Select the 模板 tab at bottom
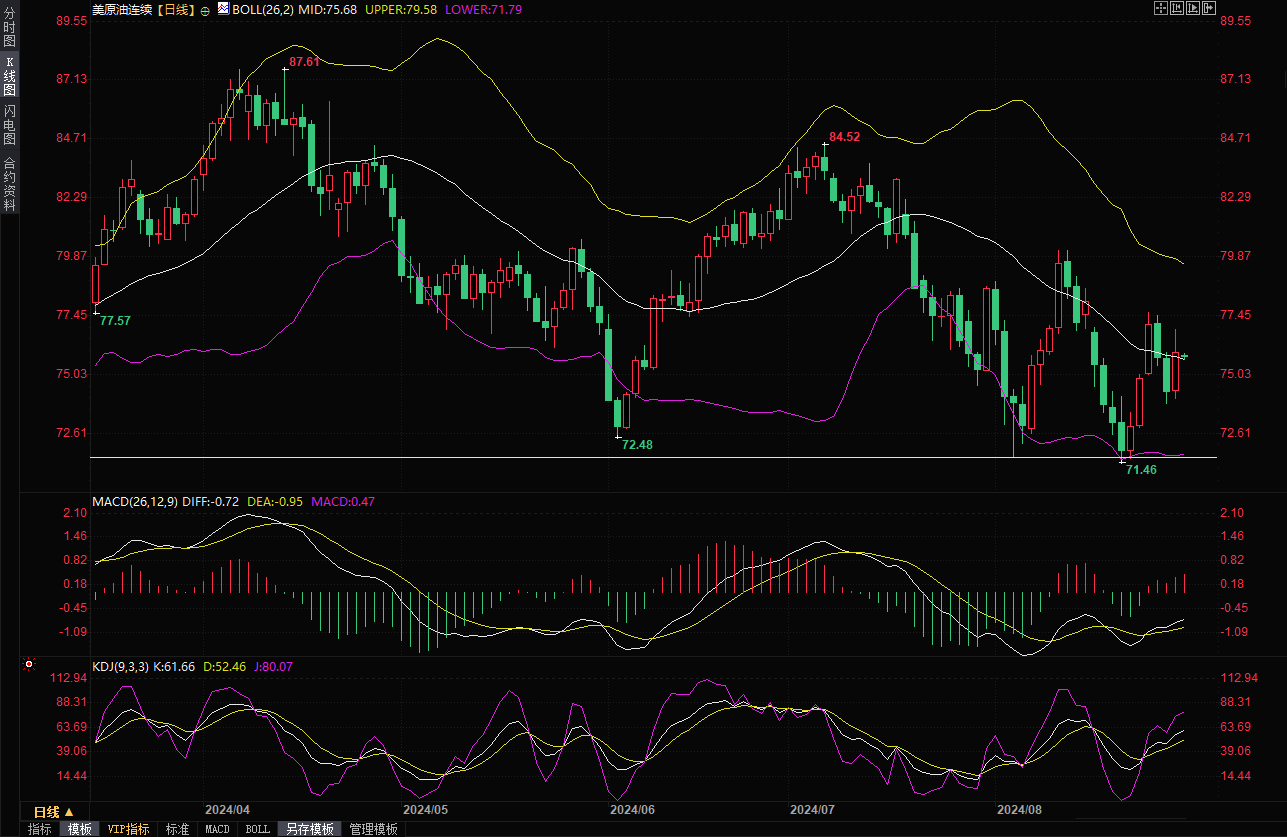Viewport: 1287px width, 837px height. [x=80, y=829]
